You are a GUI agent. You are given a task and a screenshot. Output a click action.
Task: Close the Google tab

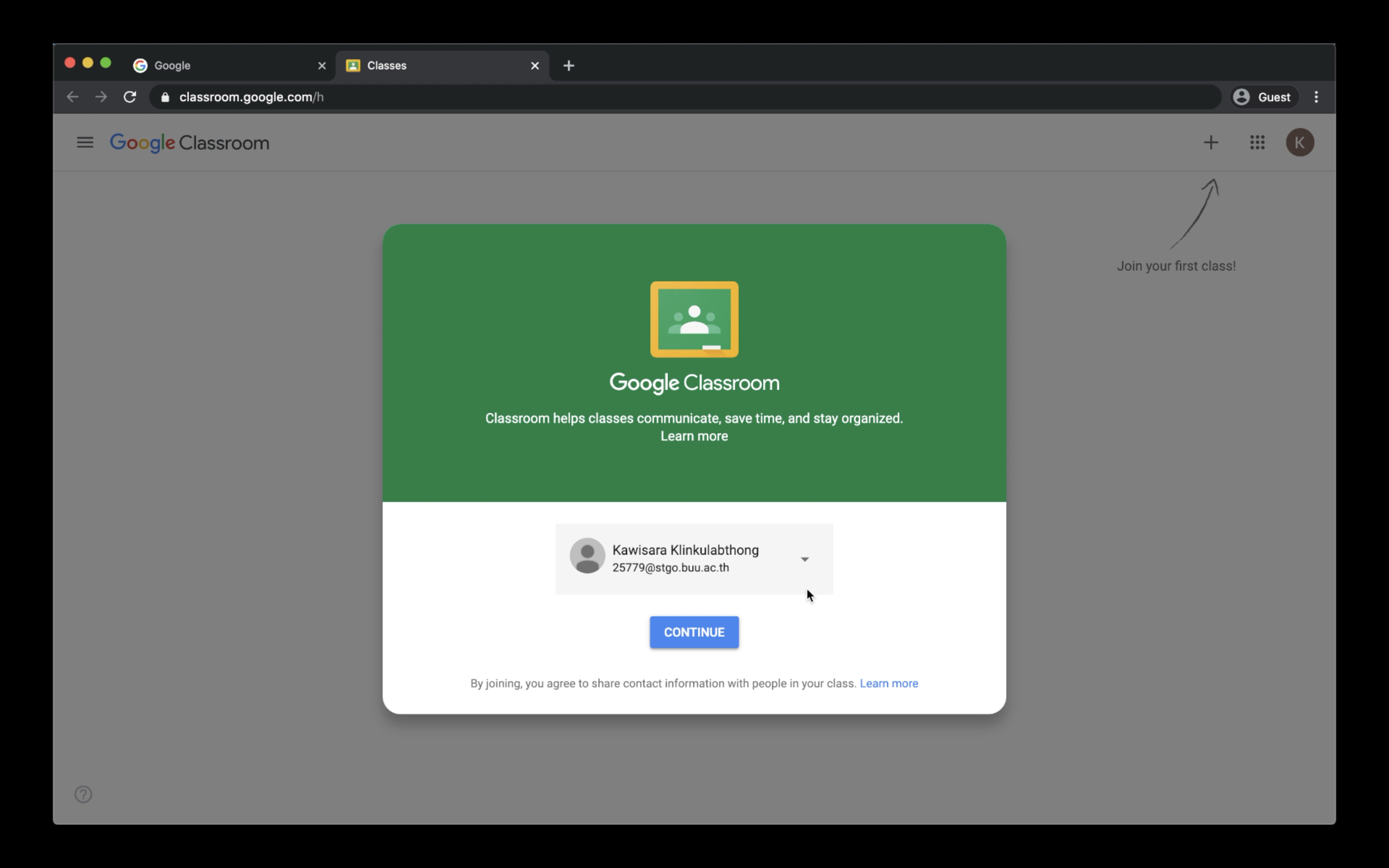[322, 66]
